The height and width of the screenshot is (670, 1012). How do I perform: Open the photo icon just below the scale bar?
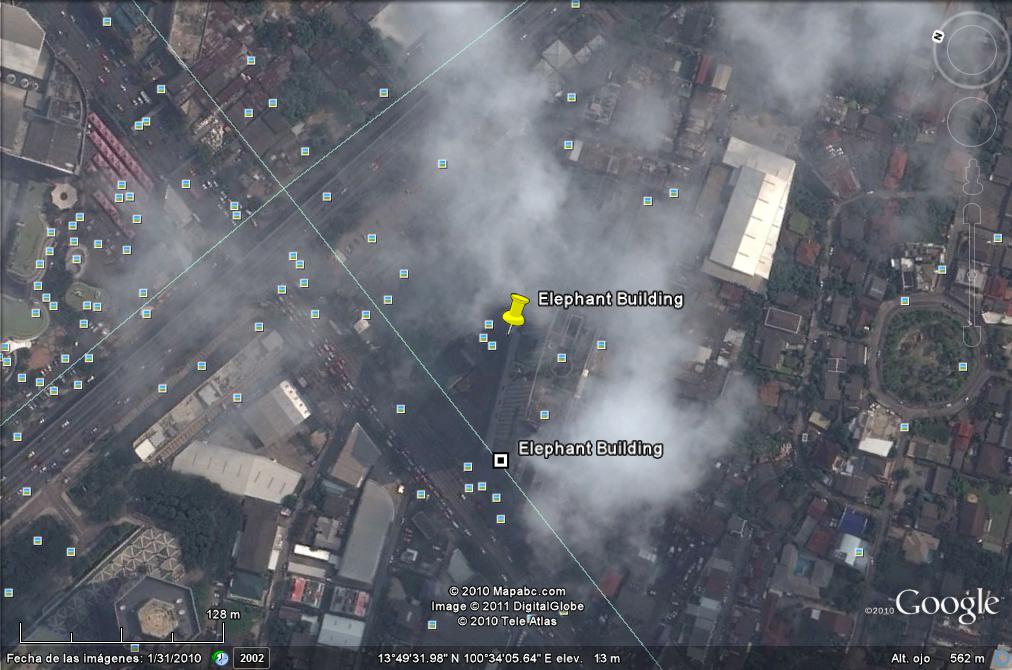tap(134, 647)
